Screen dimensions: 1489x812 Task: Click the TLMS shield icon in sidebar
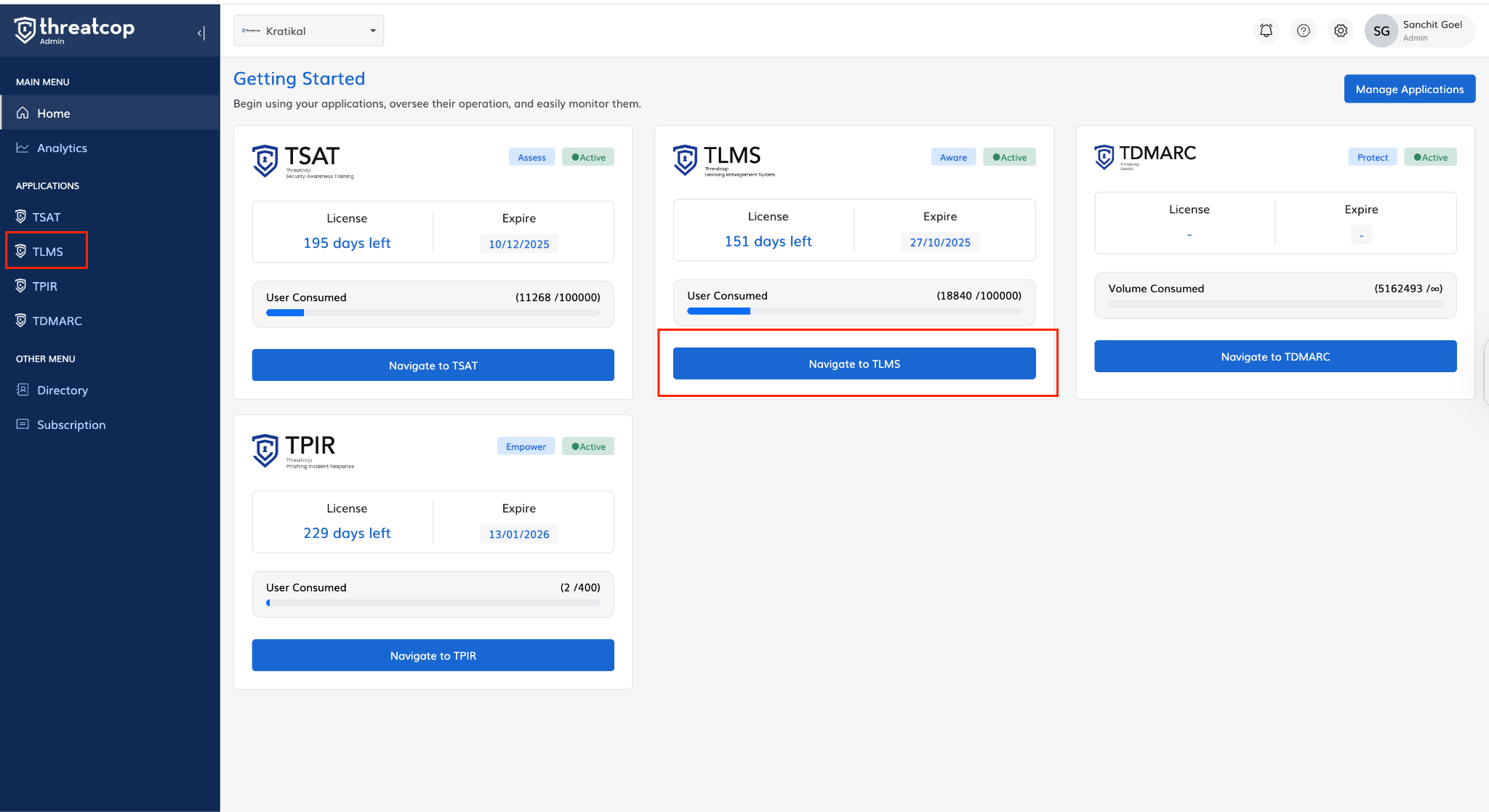pyautogui.click(x=21, y=252)
